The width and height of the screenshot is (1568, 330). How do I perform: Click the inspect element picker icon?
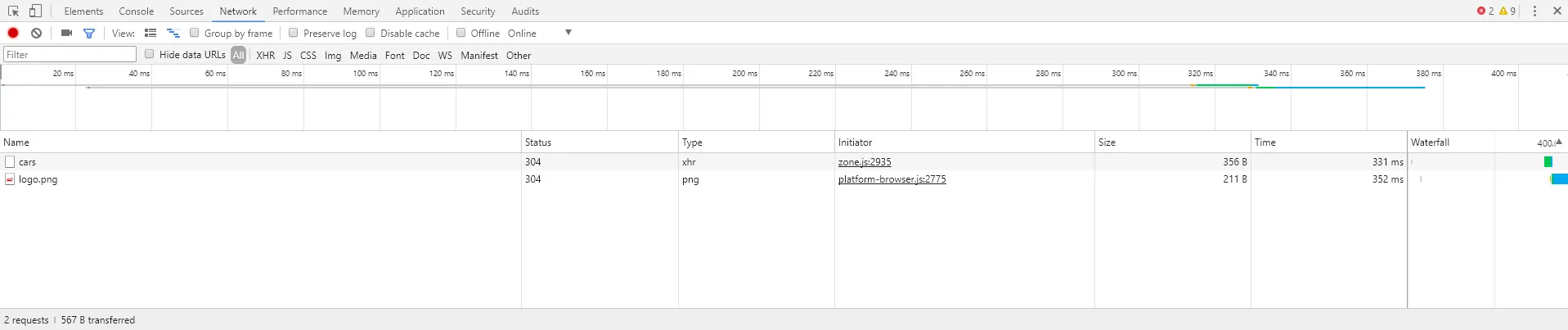coord(14,11)
